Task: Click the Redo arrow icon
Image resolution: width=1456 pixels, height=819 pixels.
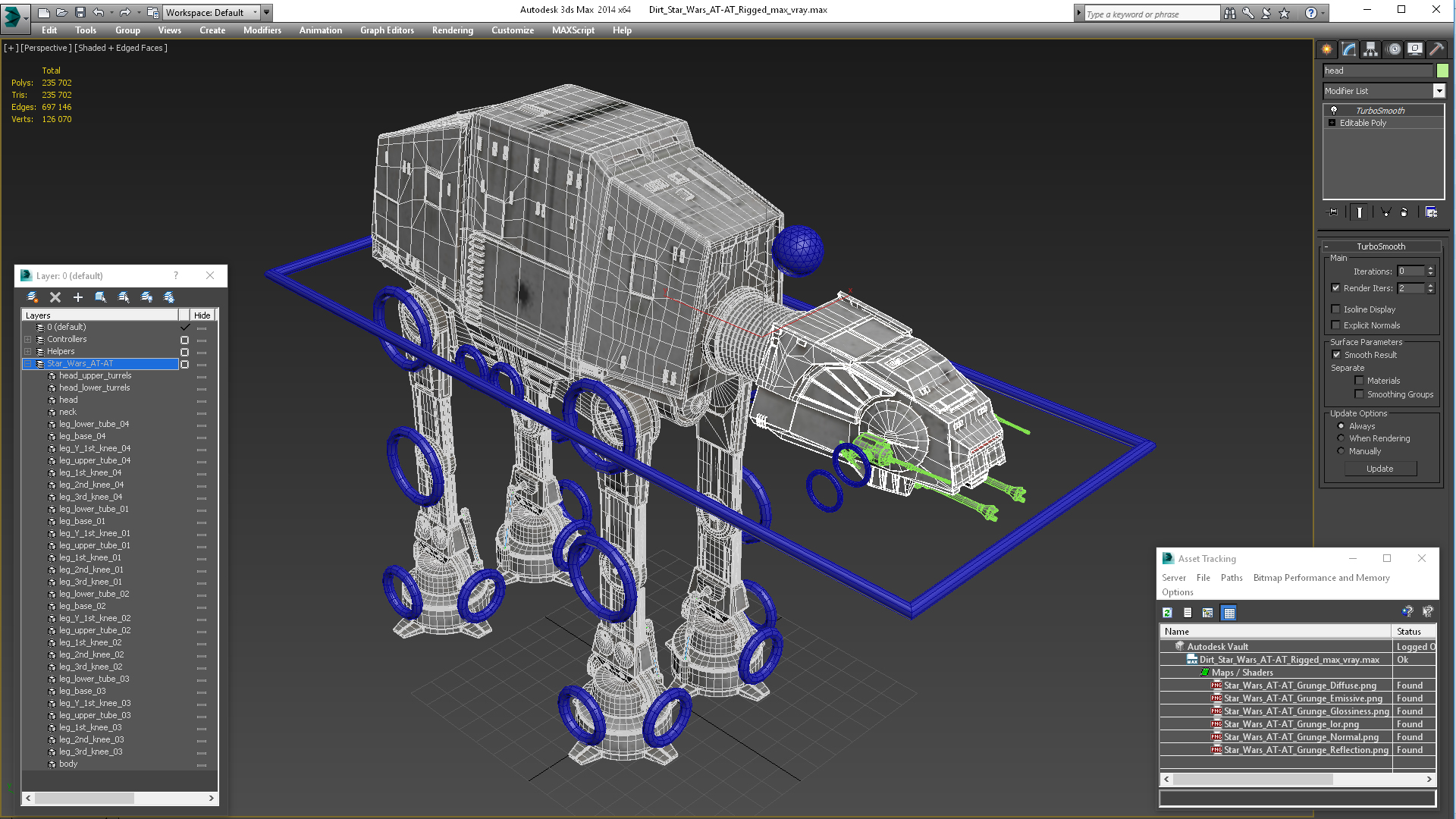Action: [125, 12]
